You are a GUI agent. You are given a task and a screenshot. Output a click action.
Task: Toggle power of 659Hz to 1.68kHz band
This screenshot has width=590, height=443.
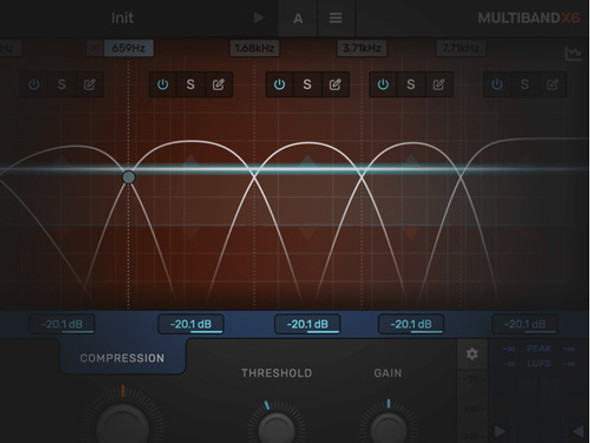click(163, 84)
